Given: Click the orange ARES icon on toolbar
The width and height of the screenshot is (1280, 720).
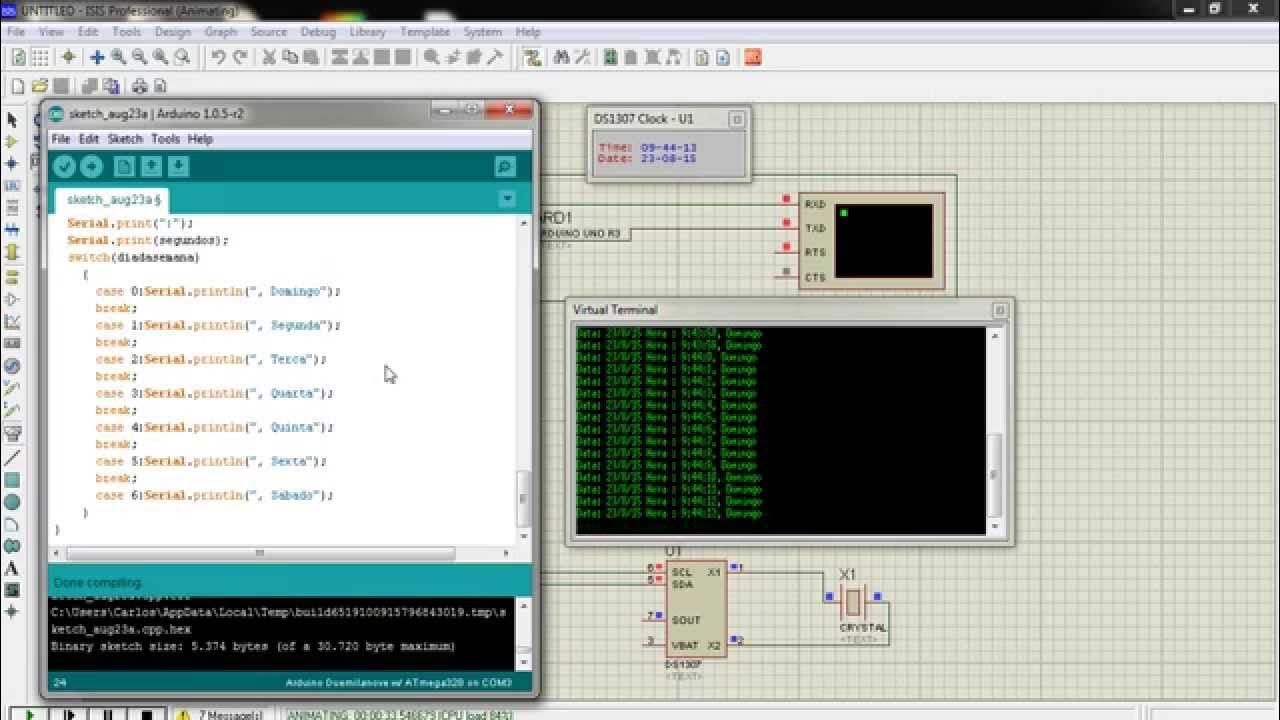Looking at the screenshot, I should click(753, 58).
